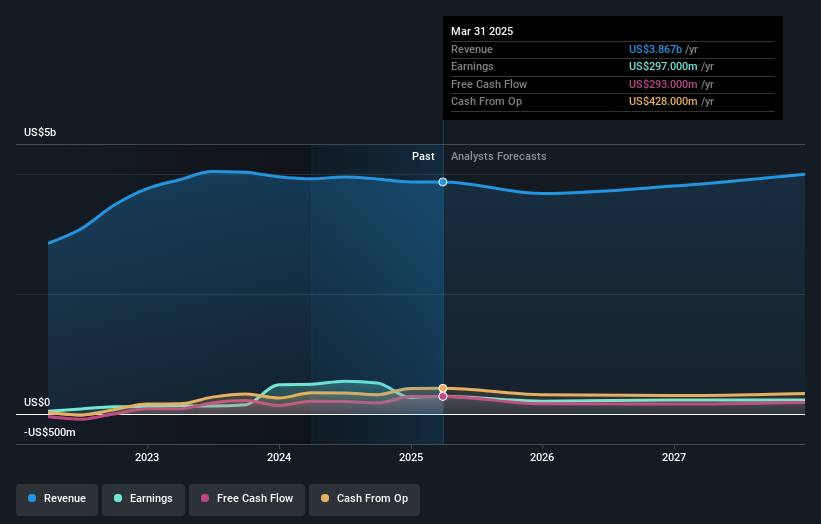Click the Earnings row label in tooltip
Image resolution: width=821 pixels, height=524 pixels.
(x=472, y=66)
